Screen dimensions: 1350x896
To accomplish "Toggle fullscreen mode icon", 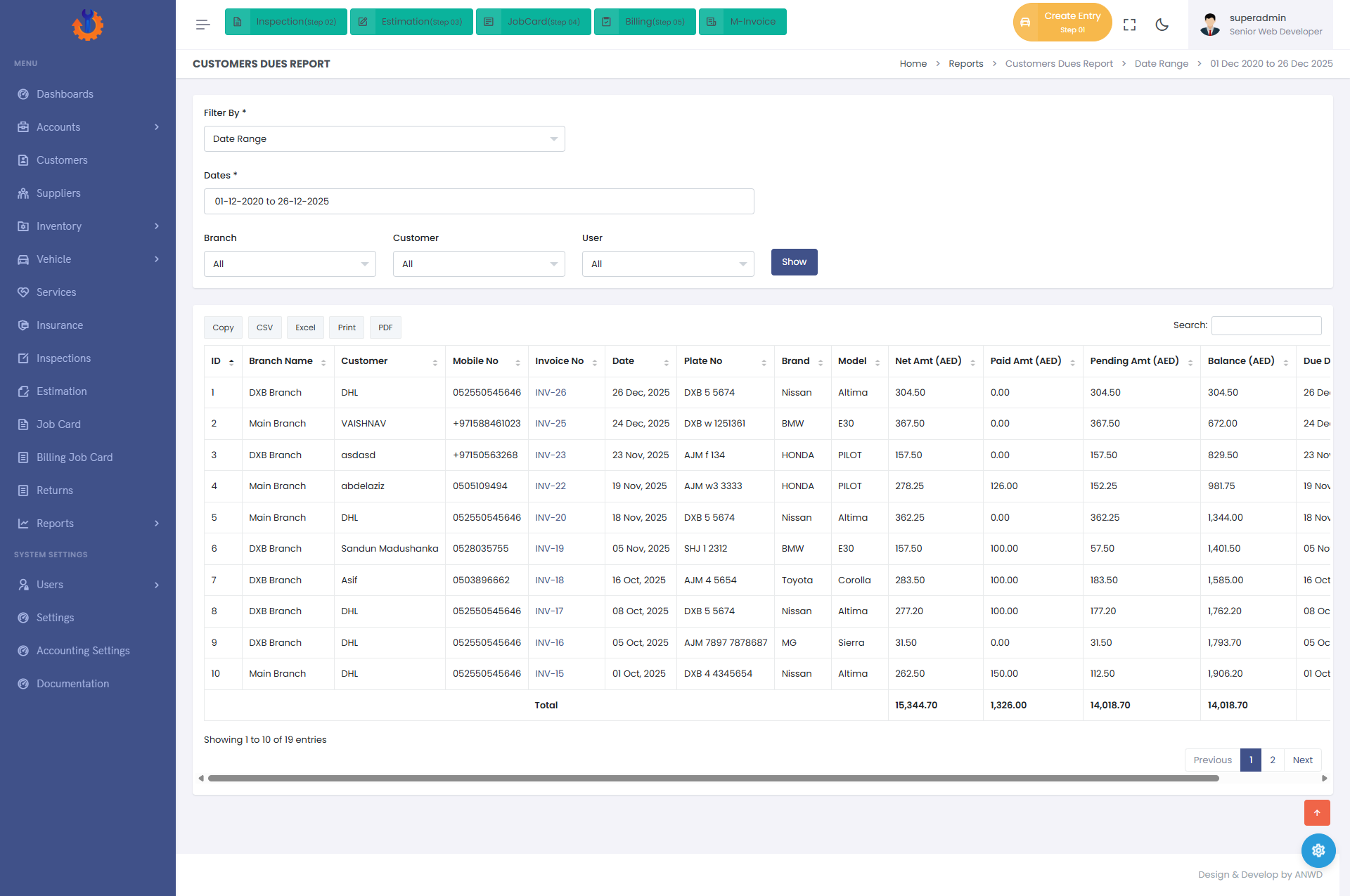I will point(1129,25).
